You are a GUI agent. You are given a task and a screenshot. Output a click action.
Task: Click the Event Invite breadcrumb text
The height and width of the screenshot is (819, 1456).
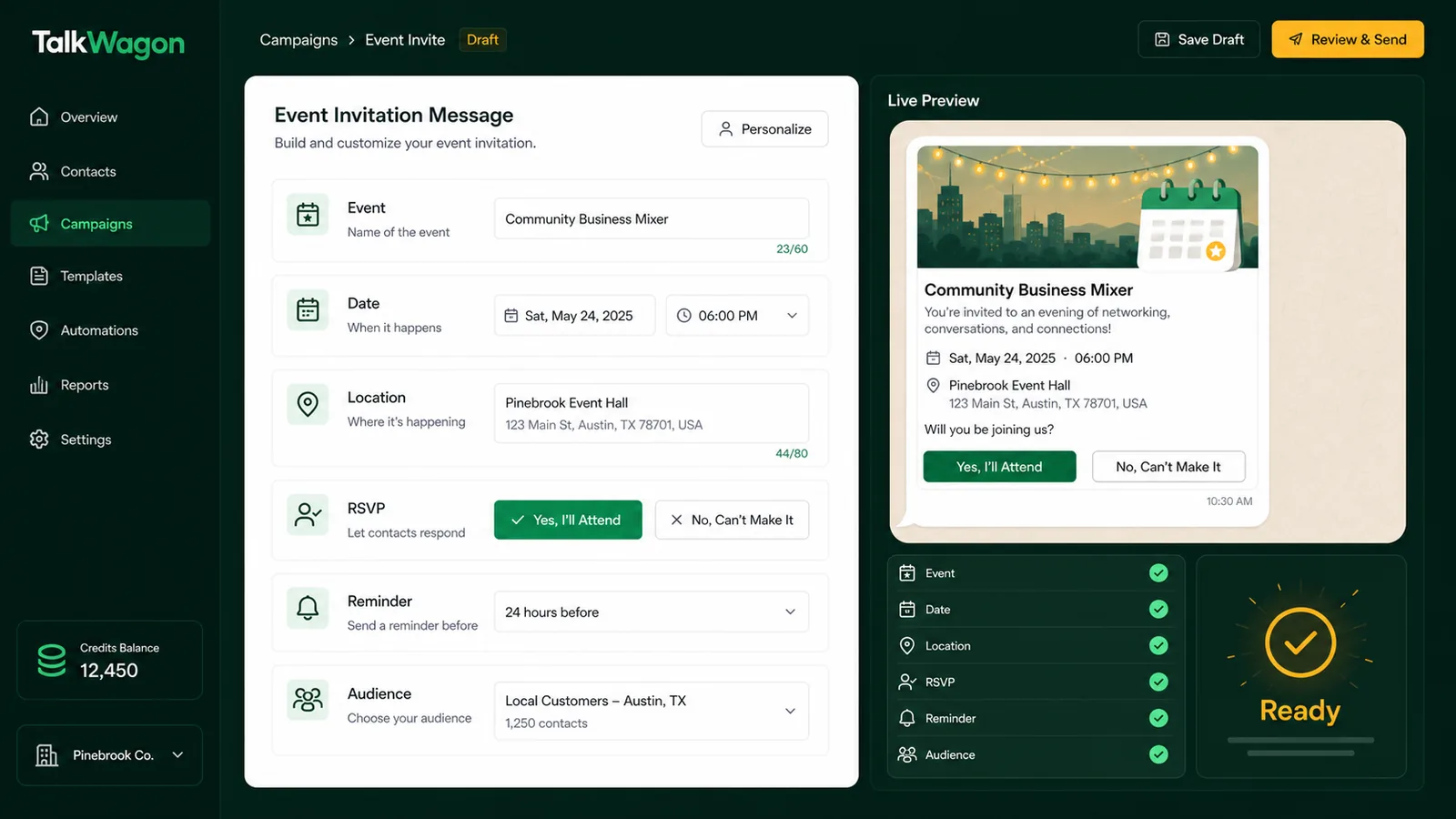(x=405, y=40)
